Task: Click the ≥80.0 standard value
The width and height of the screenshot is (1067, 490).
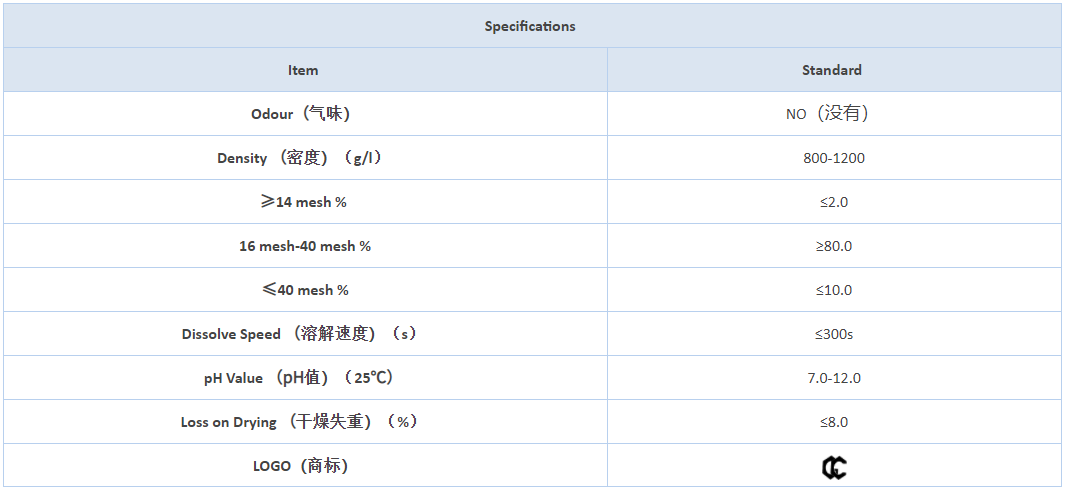Action: click(x=834, y=246)
